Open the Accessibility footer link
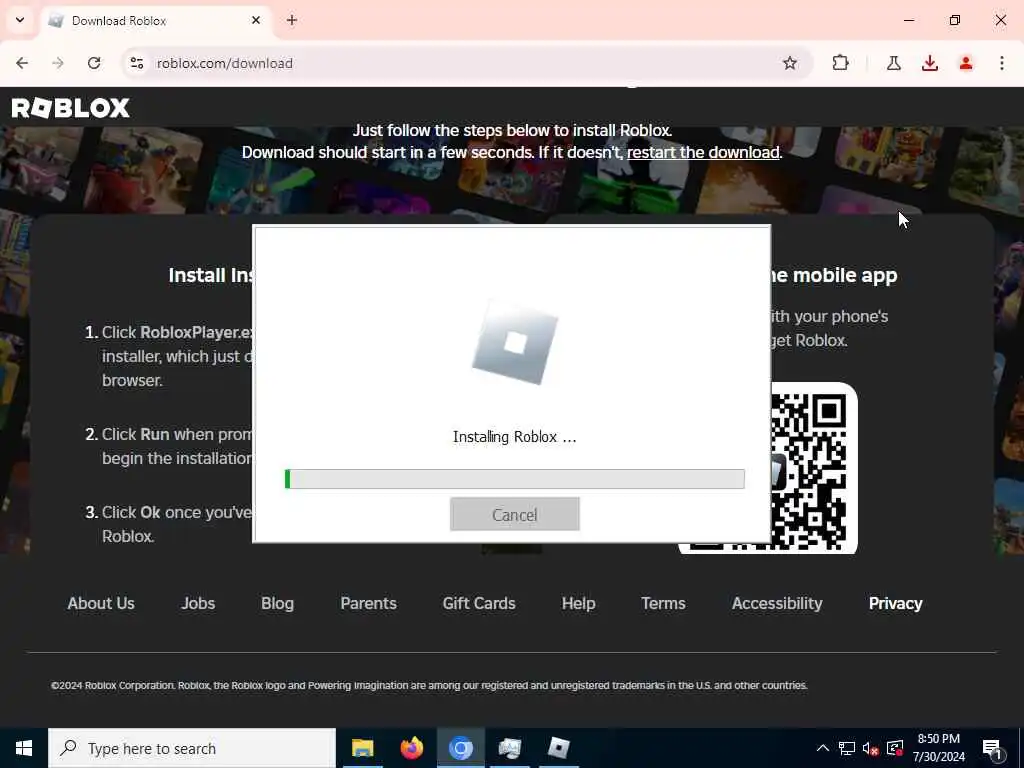 click(x=776, y=603)
